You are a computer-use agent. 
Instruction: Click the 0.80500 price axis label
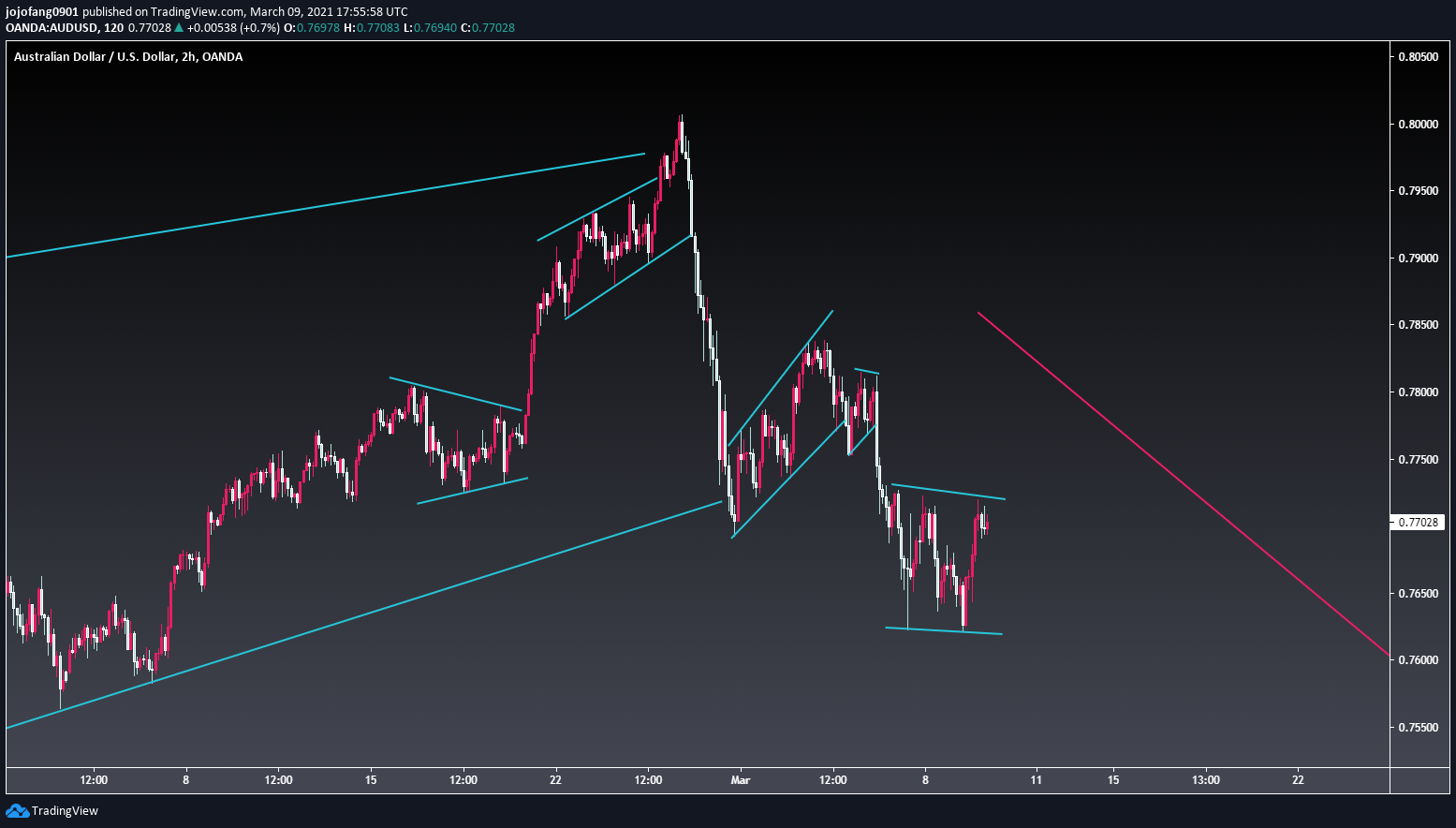[1418, 57]
